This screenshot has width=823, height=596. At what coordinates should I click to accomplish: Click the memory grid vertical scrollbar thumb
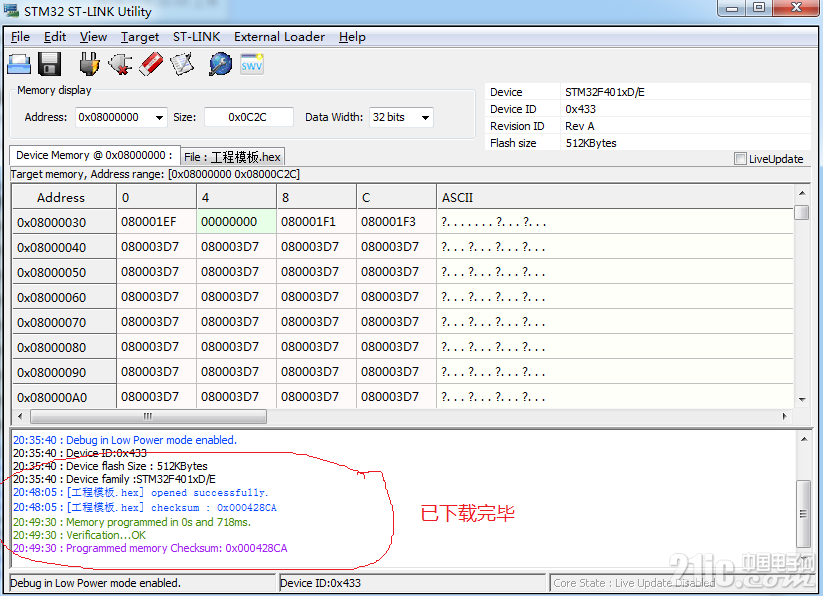(x=801, y=212)
